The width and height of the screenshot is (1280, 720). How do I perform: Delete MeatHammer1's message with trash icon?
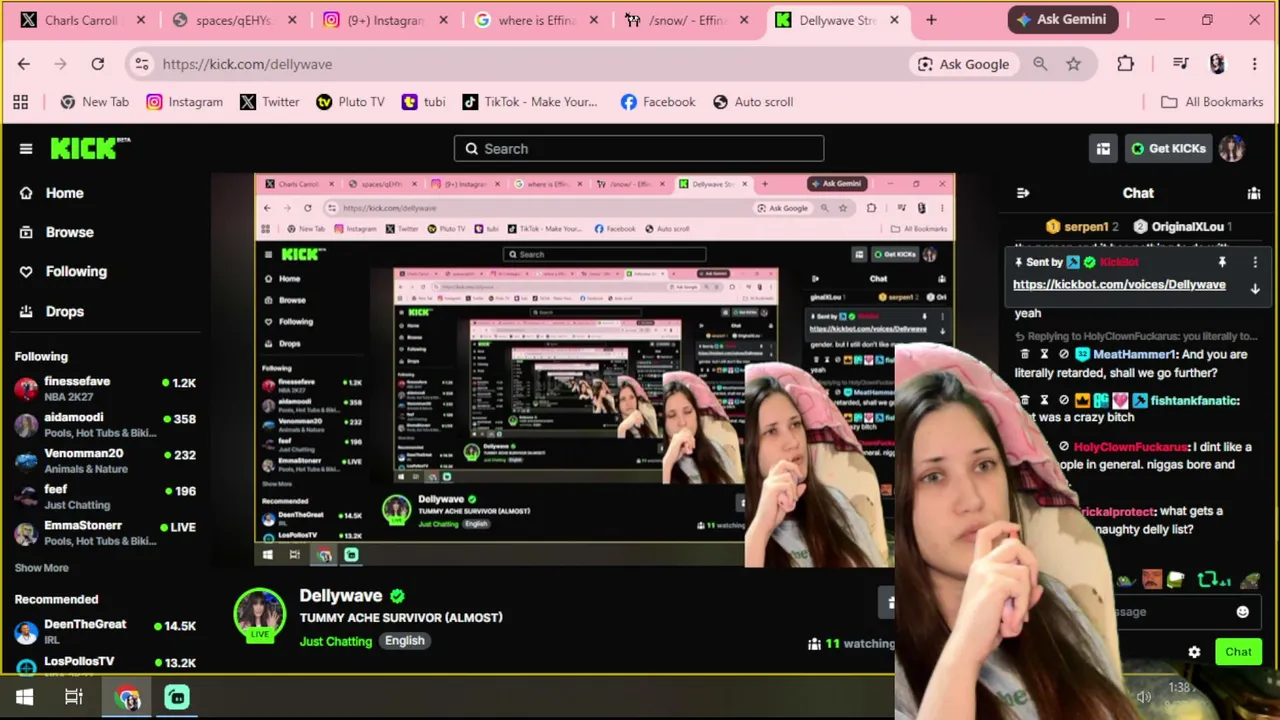point(1025,354)
